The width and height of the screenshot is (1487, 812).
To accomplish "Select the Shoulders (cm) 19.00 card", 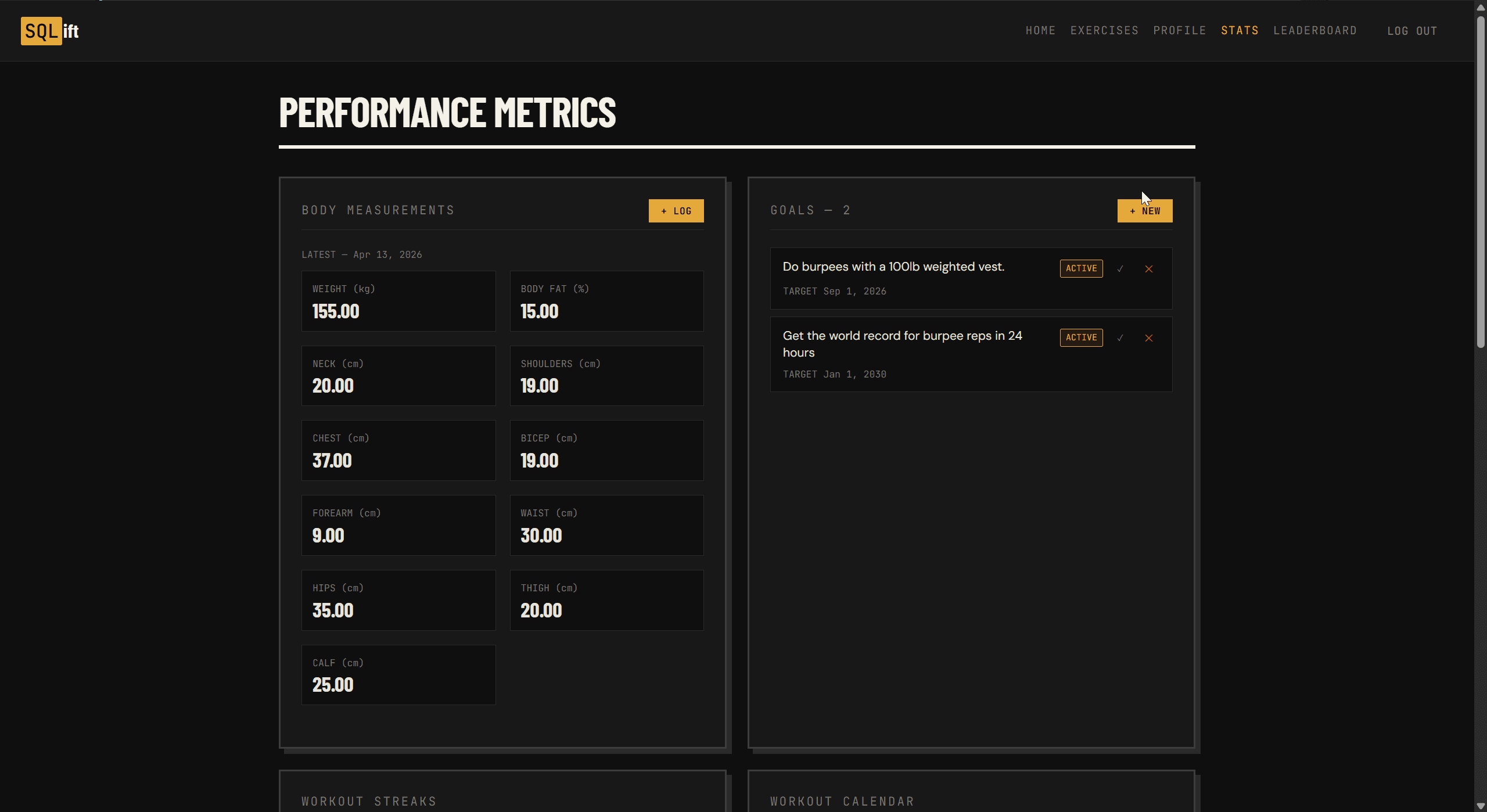I will (606, 376).
